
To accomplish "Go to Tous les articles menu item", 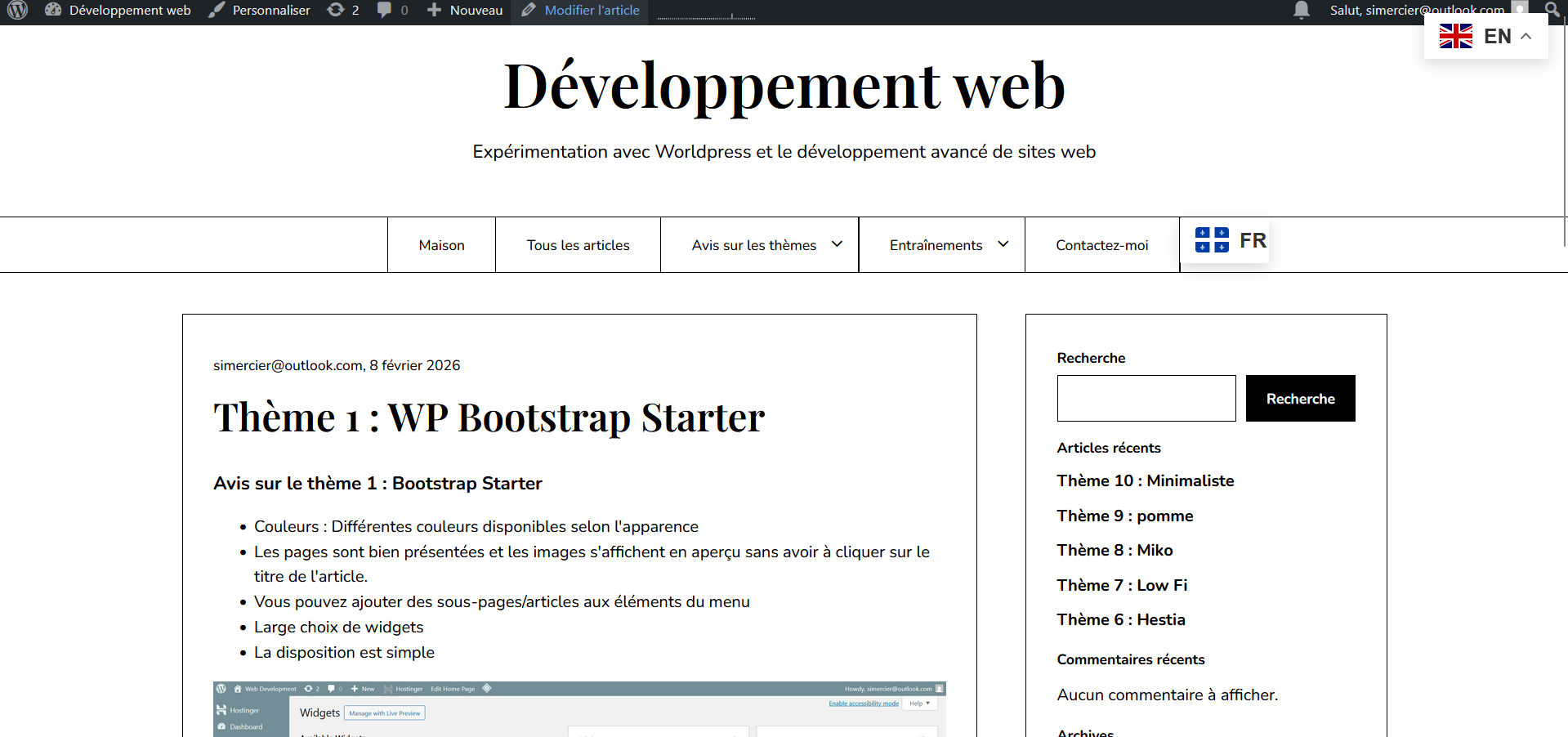I will click(578, 245).
